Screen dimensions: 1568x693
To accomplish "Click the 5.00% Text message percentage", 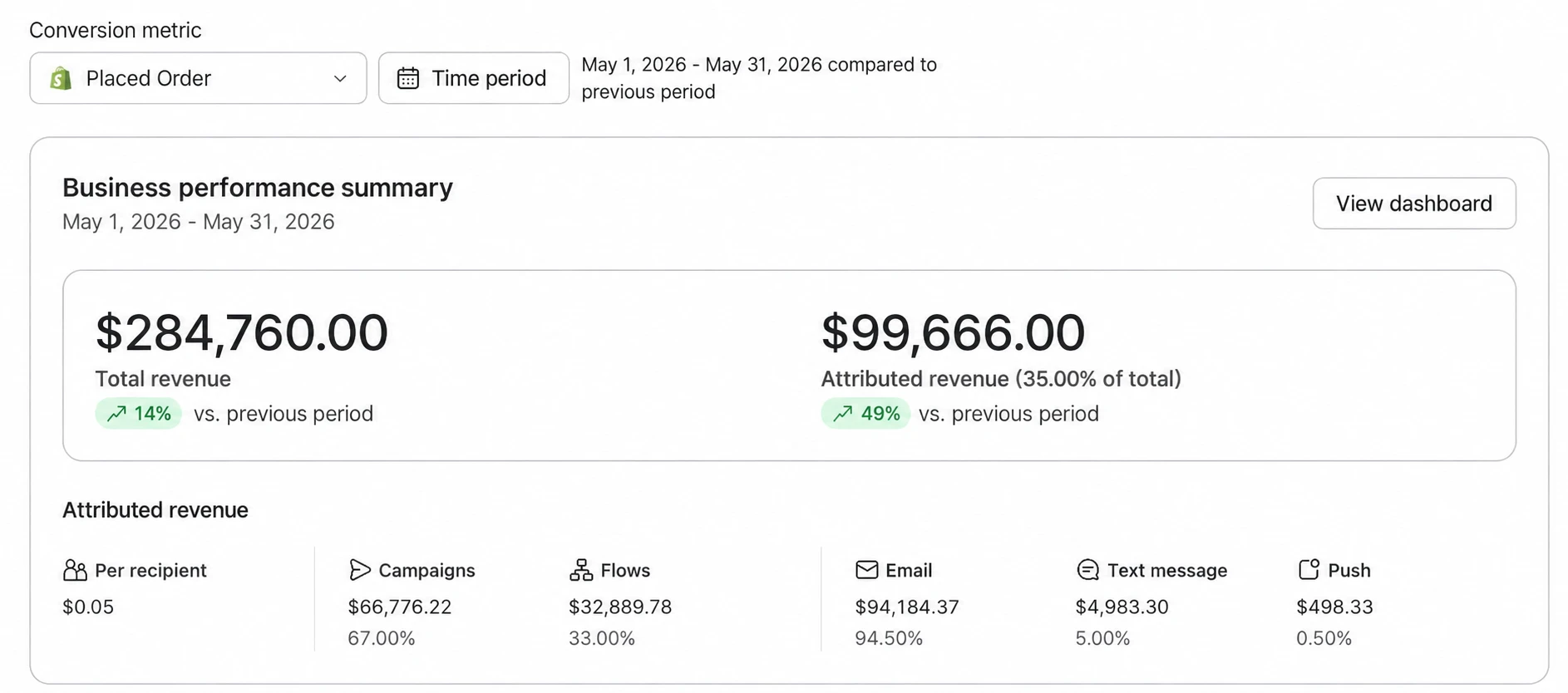I will pos(1103,638).
